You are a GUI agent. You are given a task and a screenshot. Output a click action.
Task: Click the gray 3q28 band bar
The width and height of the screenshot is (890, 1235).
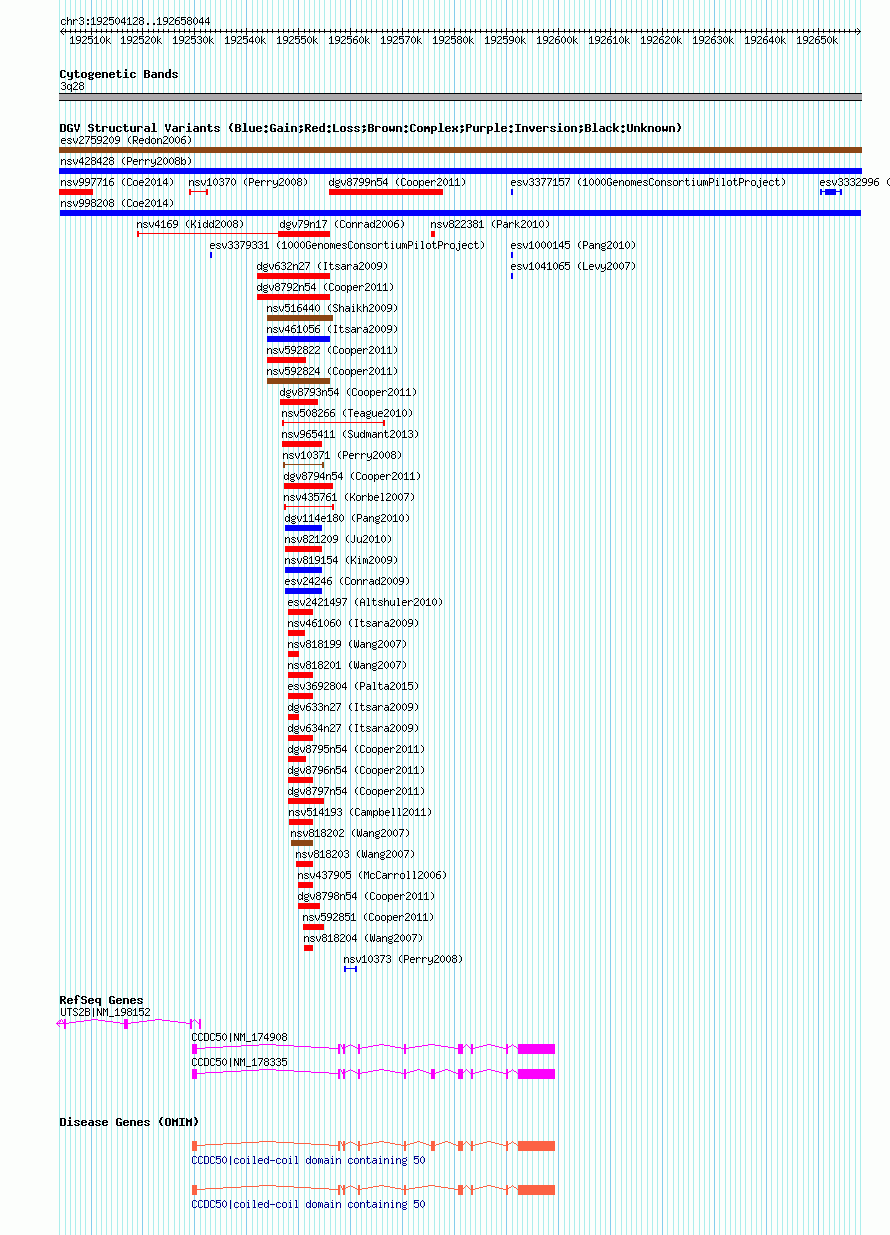pos(460,97)
